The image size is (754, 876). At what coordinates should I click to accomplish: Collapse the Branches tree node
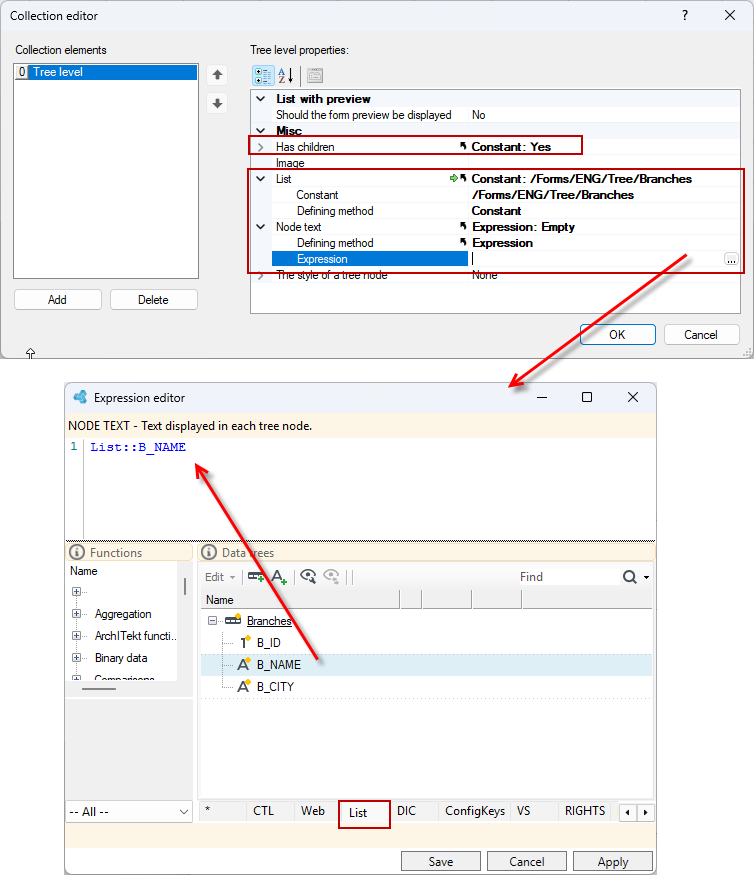[x=212, y=621]
